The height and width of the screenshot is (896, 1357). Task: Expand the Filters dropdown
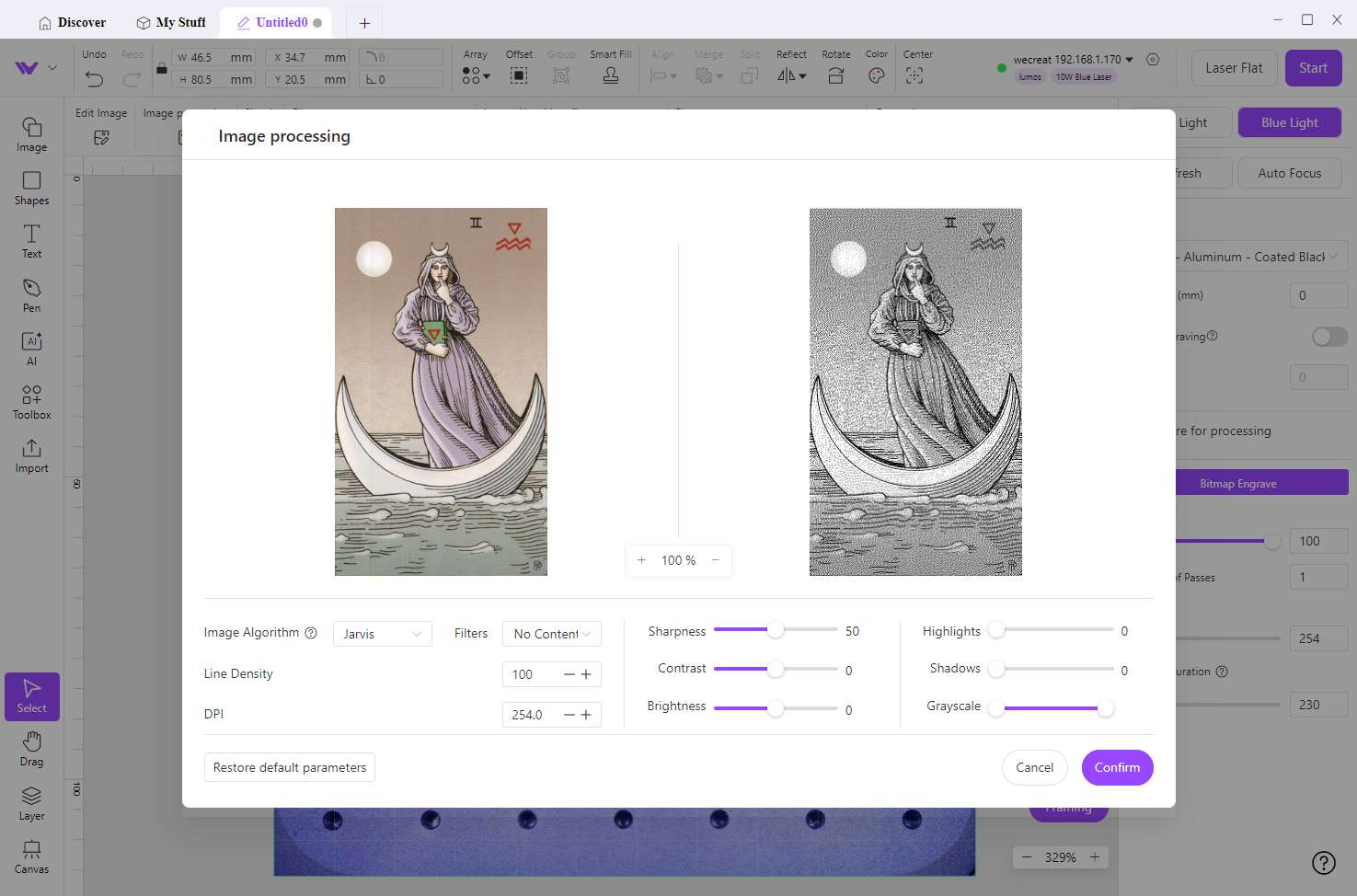point(551,634)
